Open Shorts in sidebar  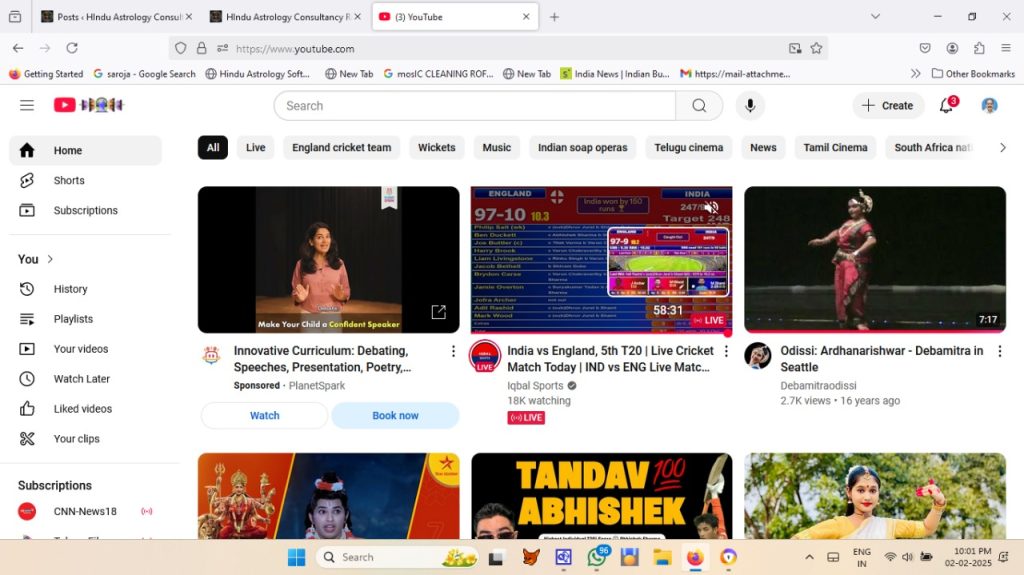point(86,180)
